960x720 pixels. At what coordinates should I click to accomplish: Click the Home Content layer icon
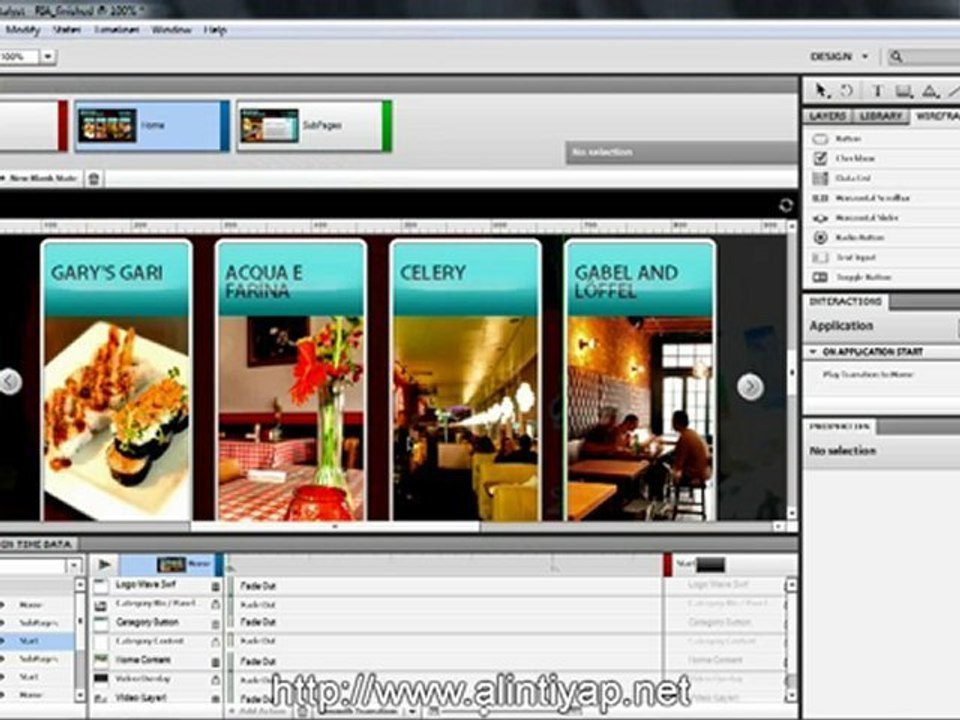pyautogui.click(x=101, y=660)
